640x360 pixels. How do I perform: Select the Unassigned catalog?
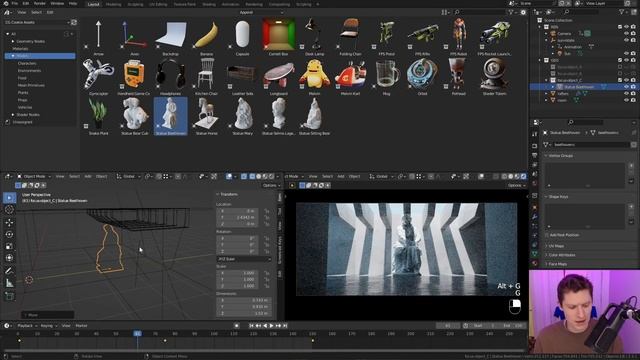point(22,122)
